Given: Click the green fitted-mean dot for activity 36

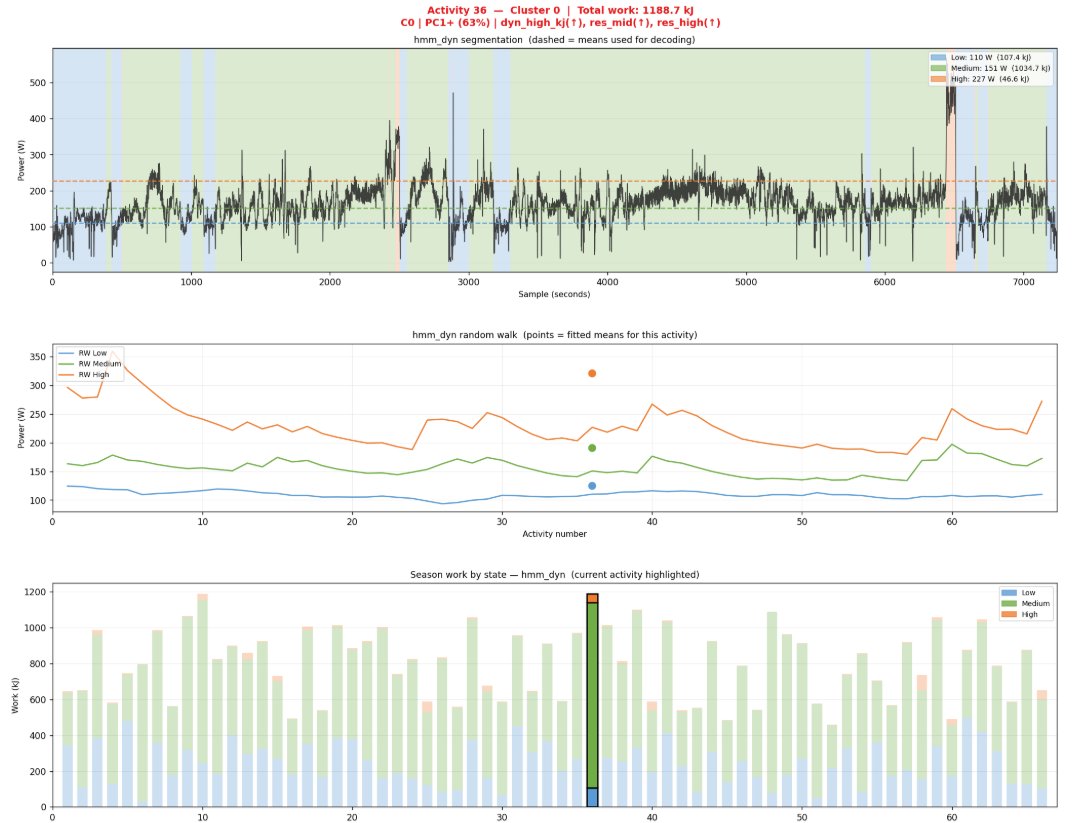Looking at the screenshot, I should (x=592, y=448).
